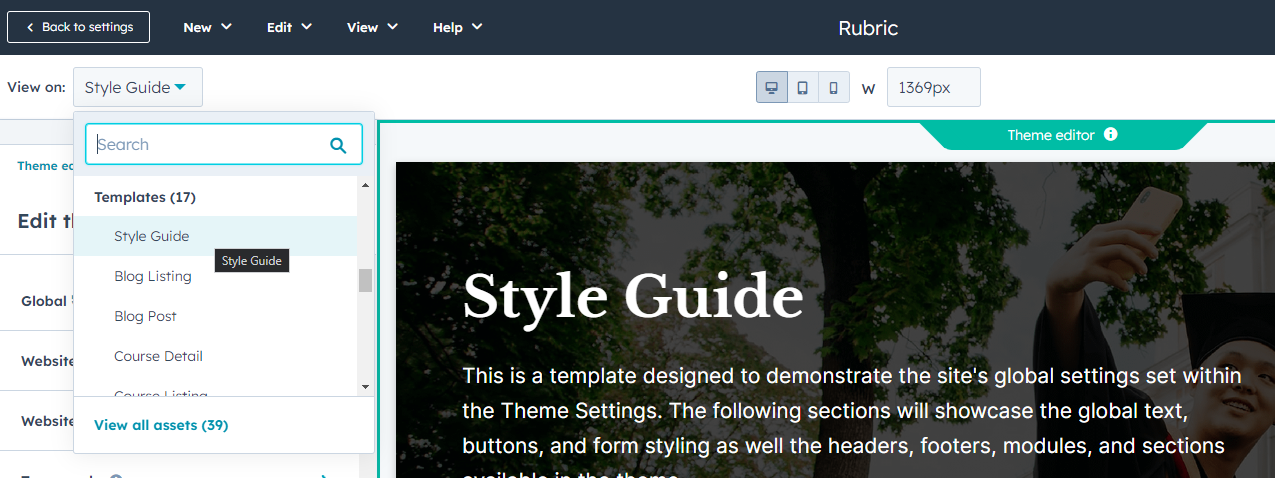This screenshot has width=1275, height=478.
Task: Select Blog Post template
Action: [x=215, y=316]
